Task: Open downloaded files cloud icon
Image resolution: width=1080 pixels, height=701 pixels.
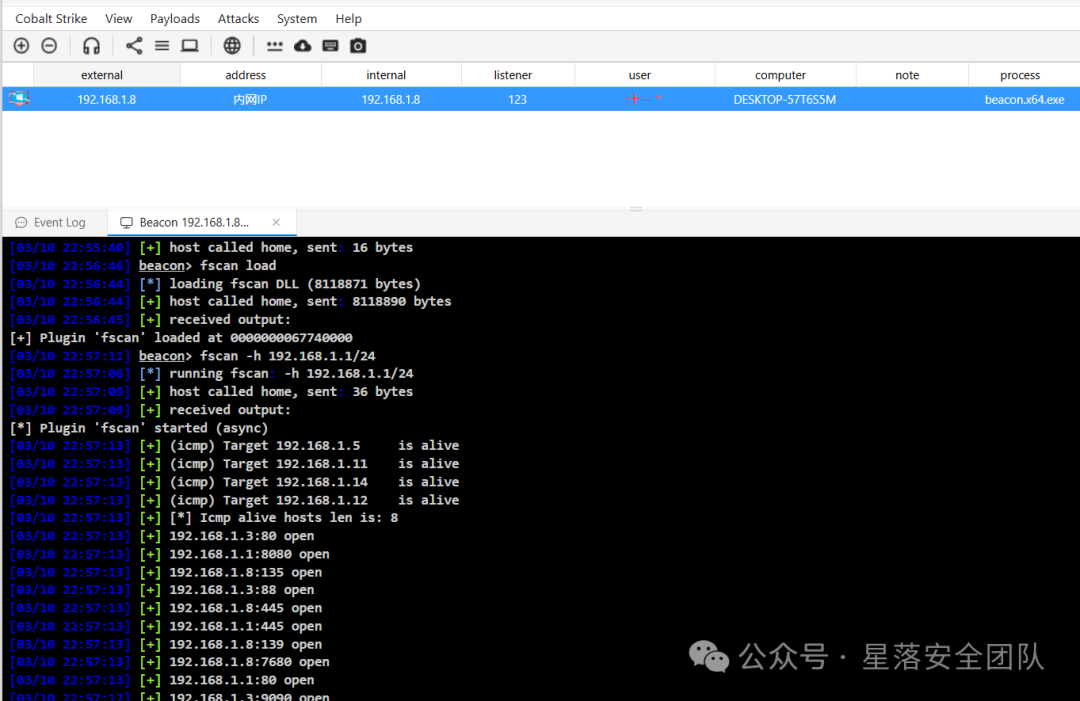Action: pyautogui.click(x=302, y=45)
